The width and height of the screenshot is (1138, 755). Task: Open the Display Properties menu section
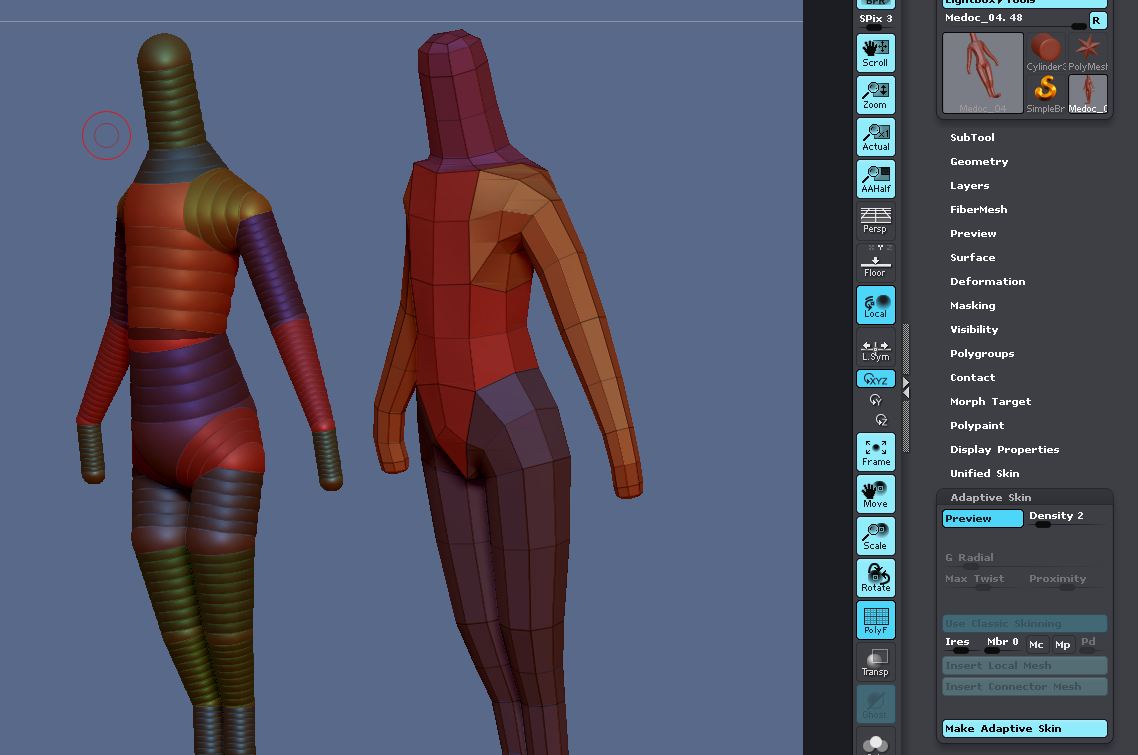pos(1004,449)
